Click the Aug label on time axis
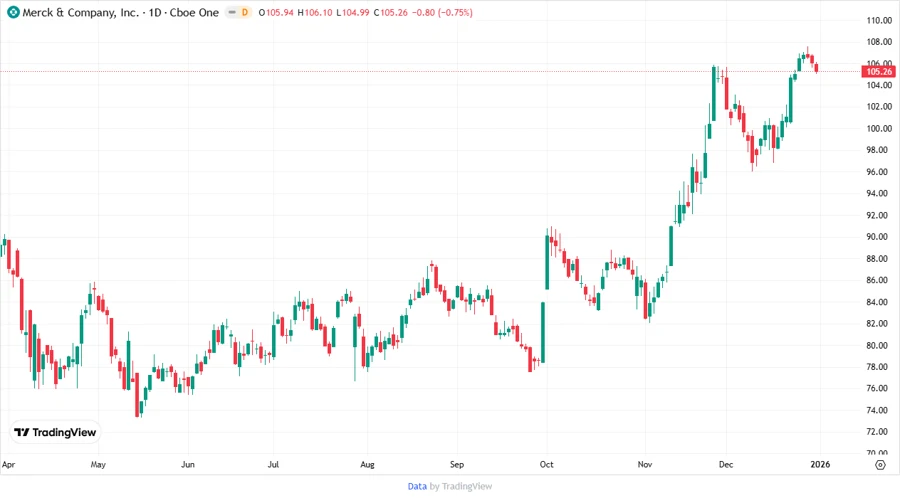 tap(367, 465)
